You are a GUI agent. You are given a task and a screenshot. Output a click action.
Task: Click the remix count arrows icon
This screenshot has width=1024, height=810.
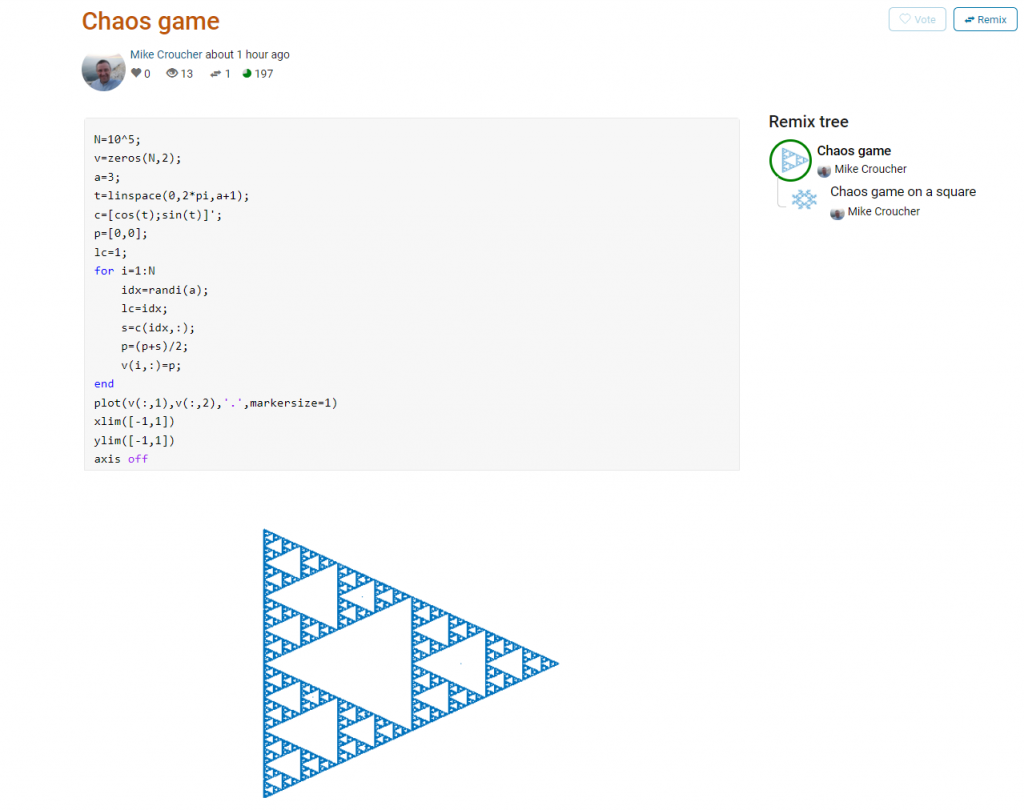point(215,73)
